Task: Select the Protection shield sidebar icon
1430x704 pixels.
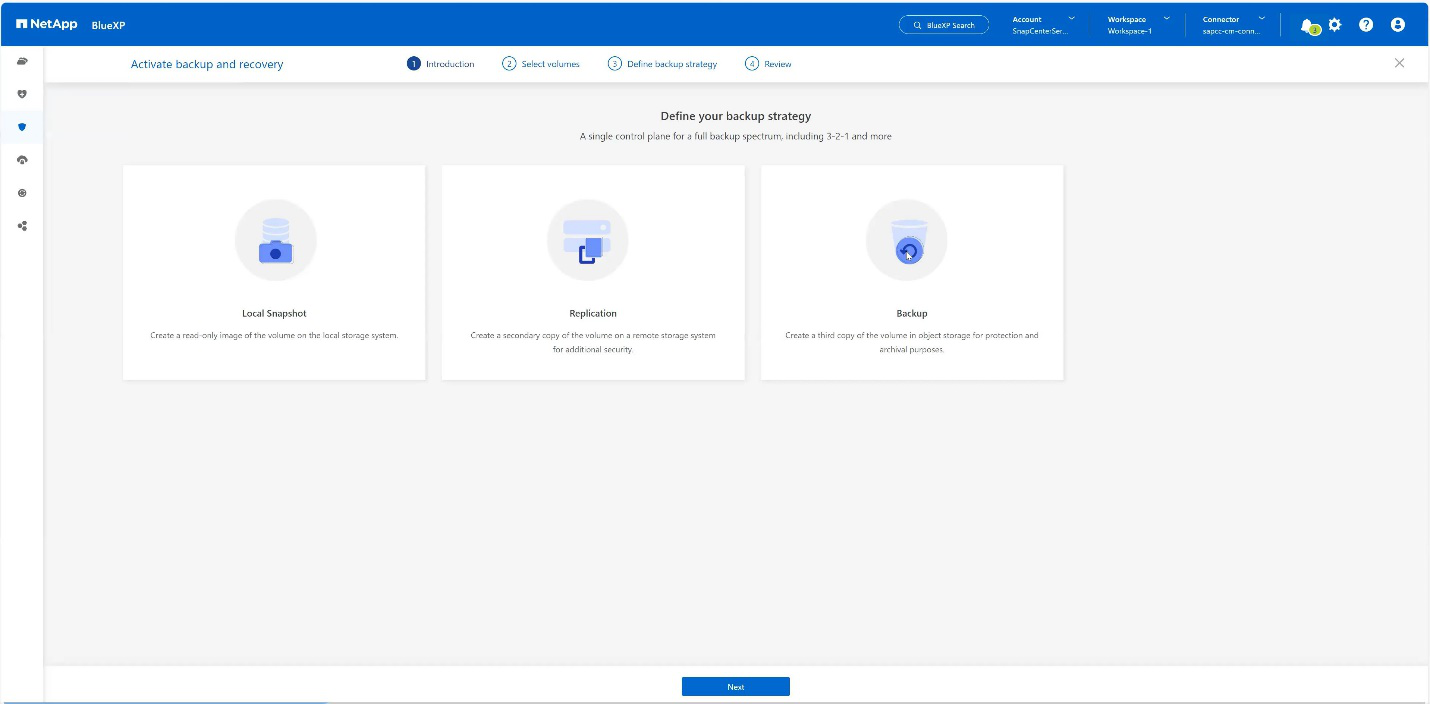Action: 22,127
